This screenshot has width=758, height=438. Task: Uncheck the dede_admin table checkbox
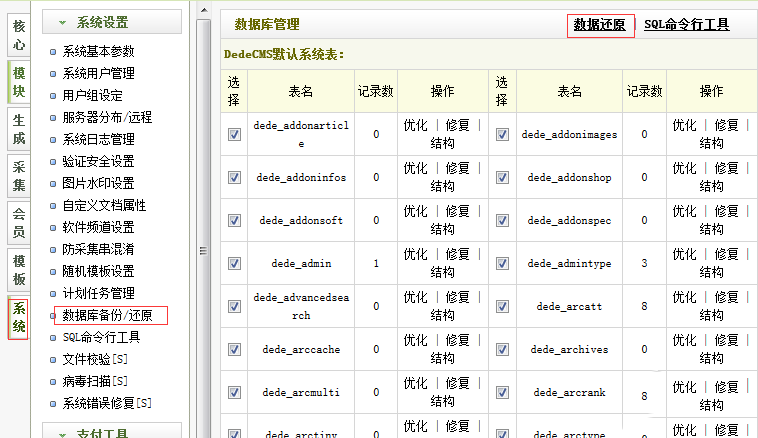(234, 263)
